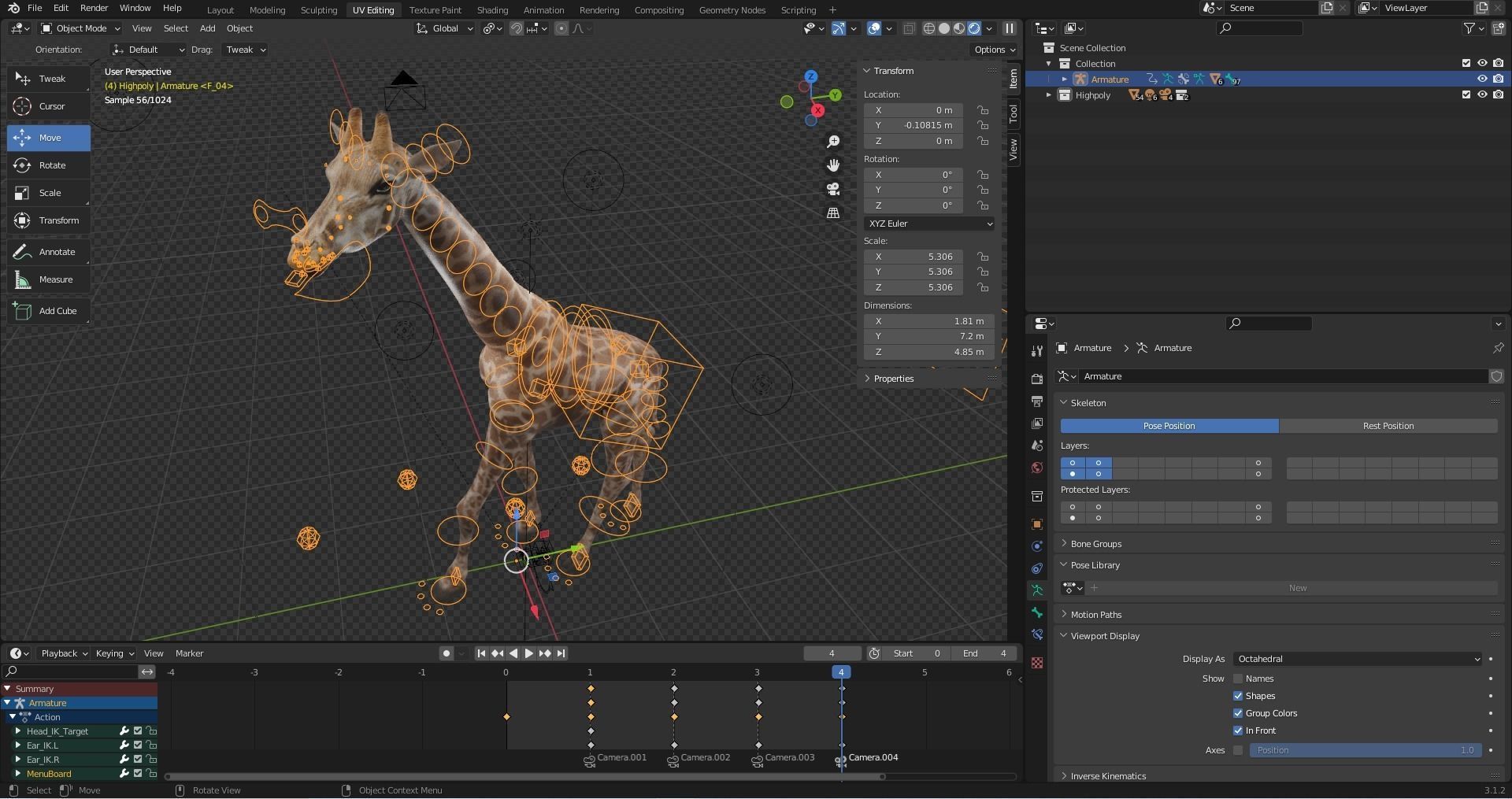Enable the Axes checkbox
The image size is (1512, 799).
point(1238,750)
